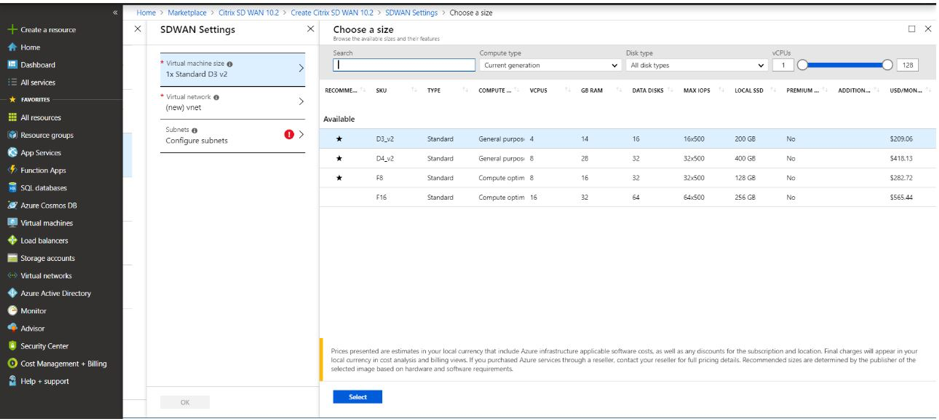The image size is (939, 420).
Task: Click the Resource groups cube icon
Action: click(x=12, y=135)
